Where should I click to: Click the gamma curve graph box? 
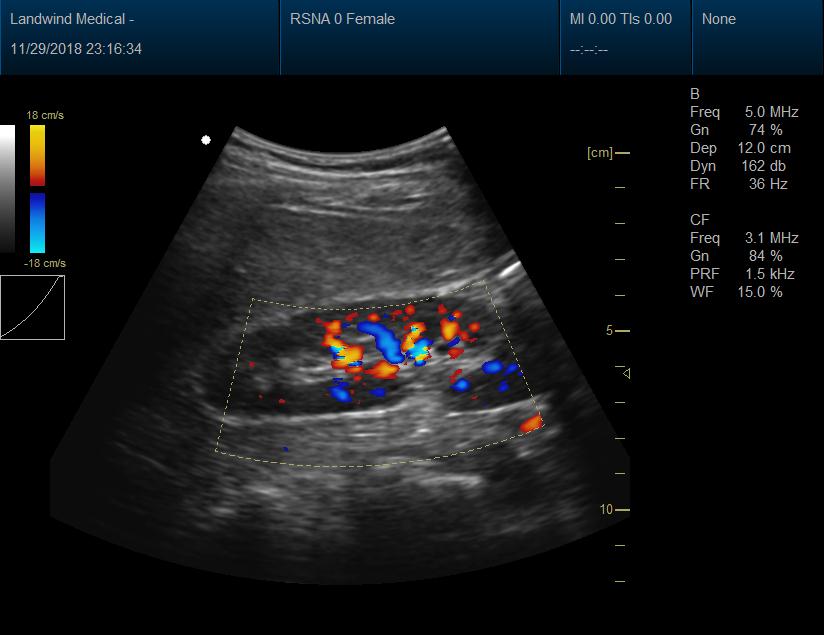pyautogui.click(x=33, y=308)
